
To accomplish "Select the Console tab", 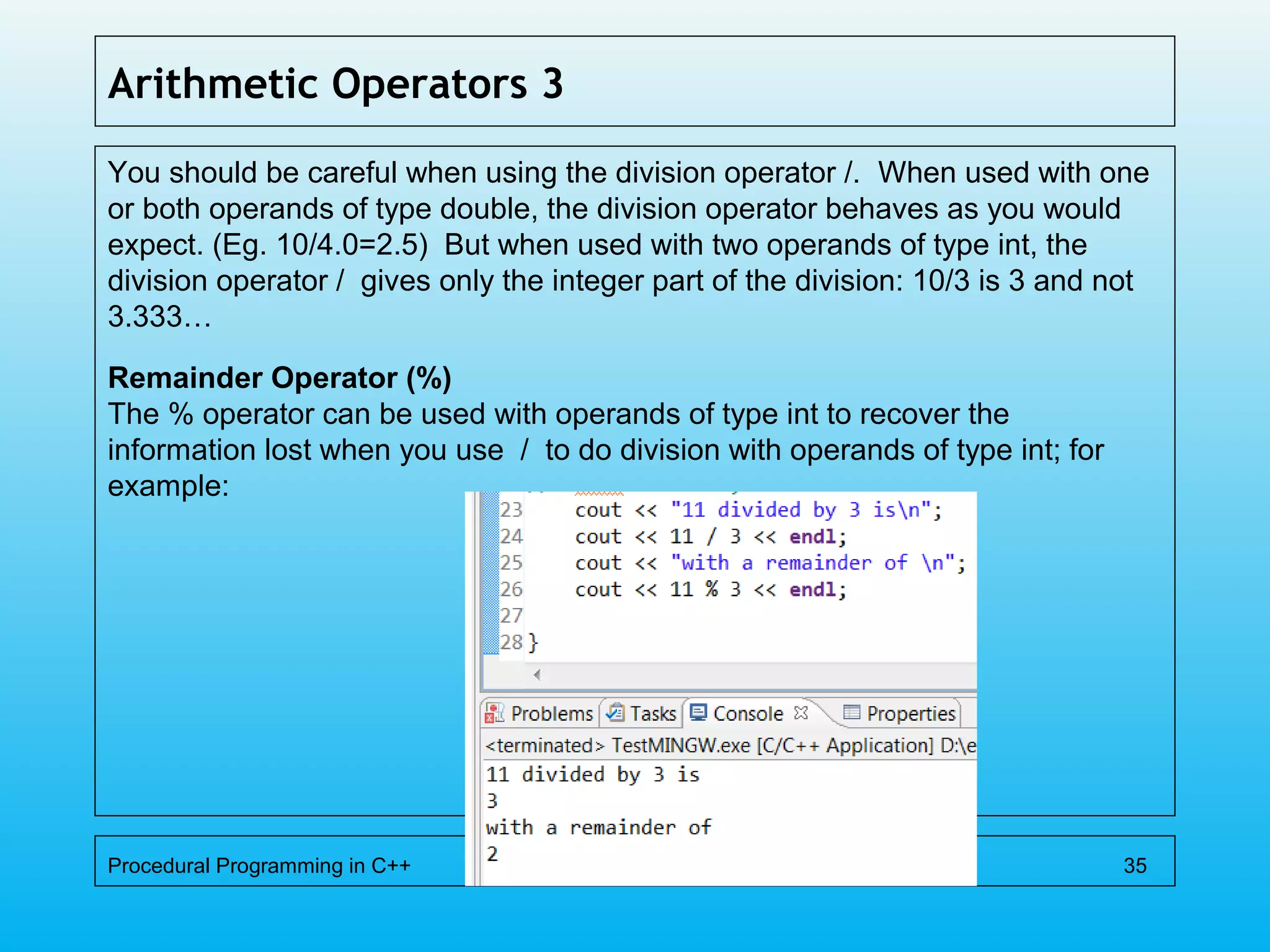I will click(748, 713).
